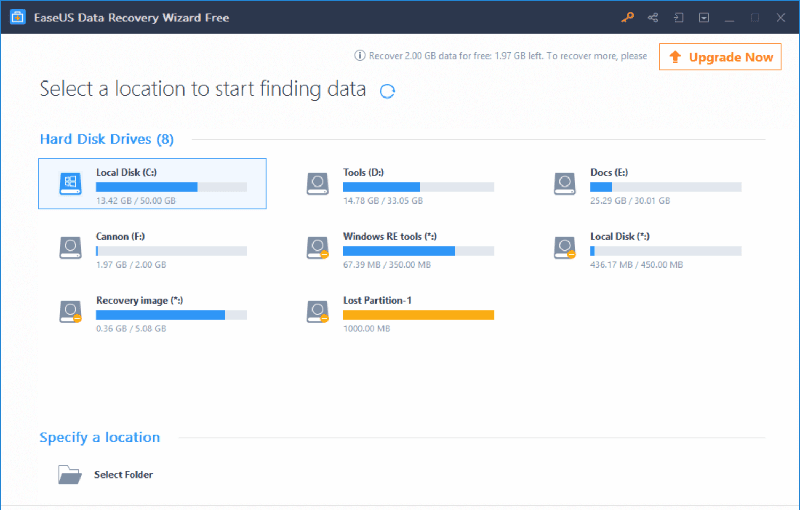
Task: Select the Cannon (F:) drive
Action: pos(152,248)
